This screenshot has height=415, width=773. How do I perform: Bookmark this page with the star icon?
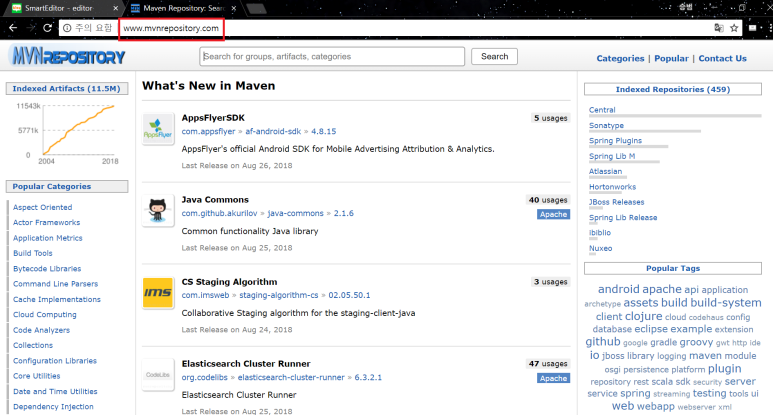(734, 28)
